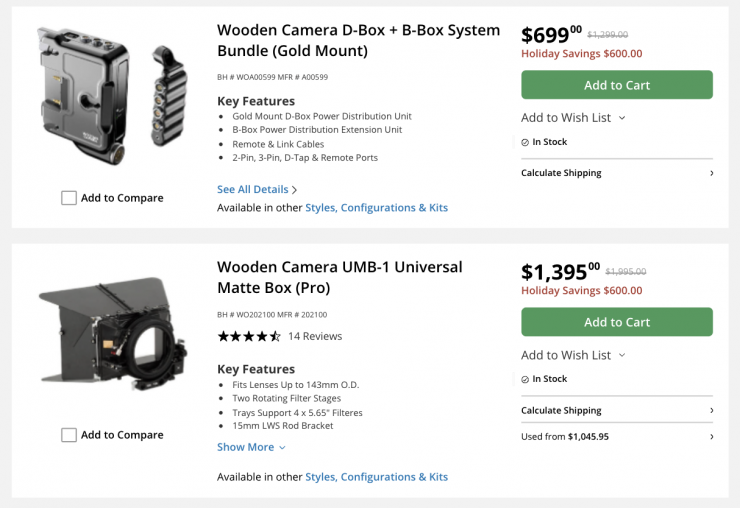
Task: Open See All Details for D-Box bundle
Action: point(257,189)
